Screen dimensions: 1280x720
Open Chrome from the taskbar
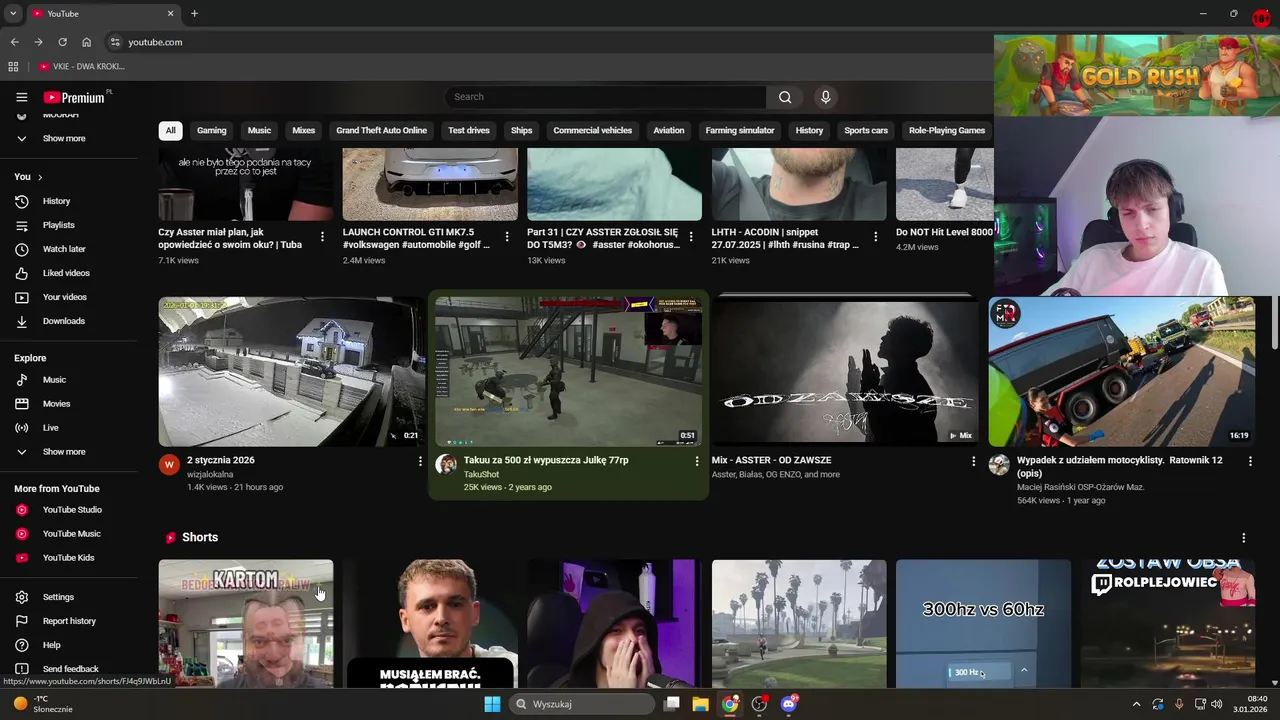point(730,704)
